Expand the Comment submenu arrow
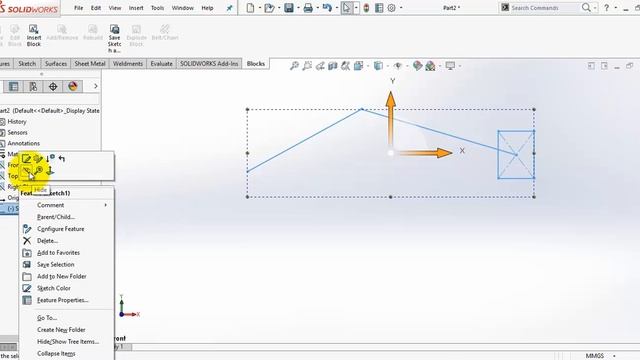Screen dimensions: 640x360 click(x=106, y=205)
